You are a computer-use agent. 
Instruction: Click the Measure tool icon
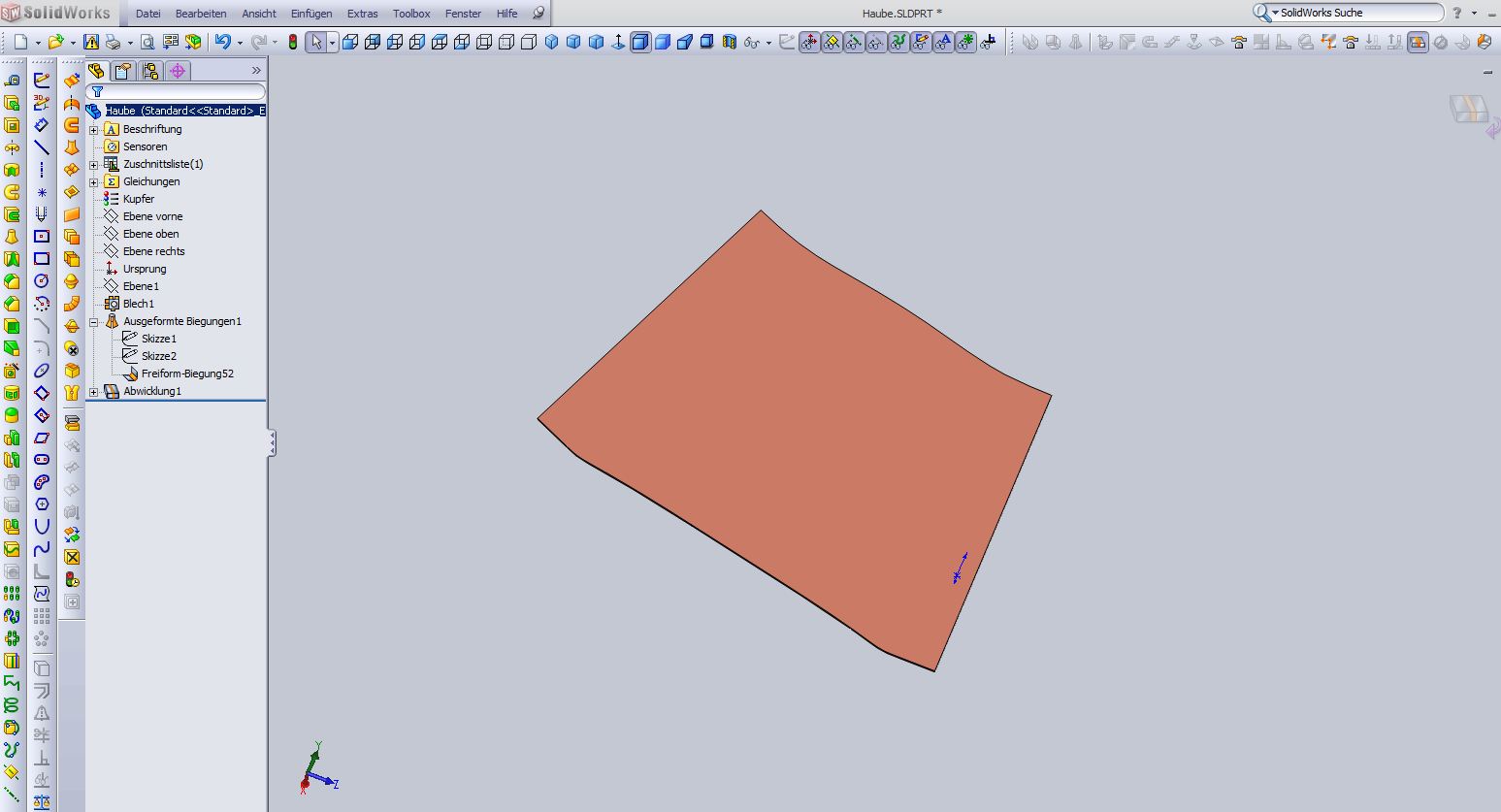point(12,81)
